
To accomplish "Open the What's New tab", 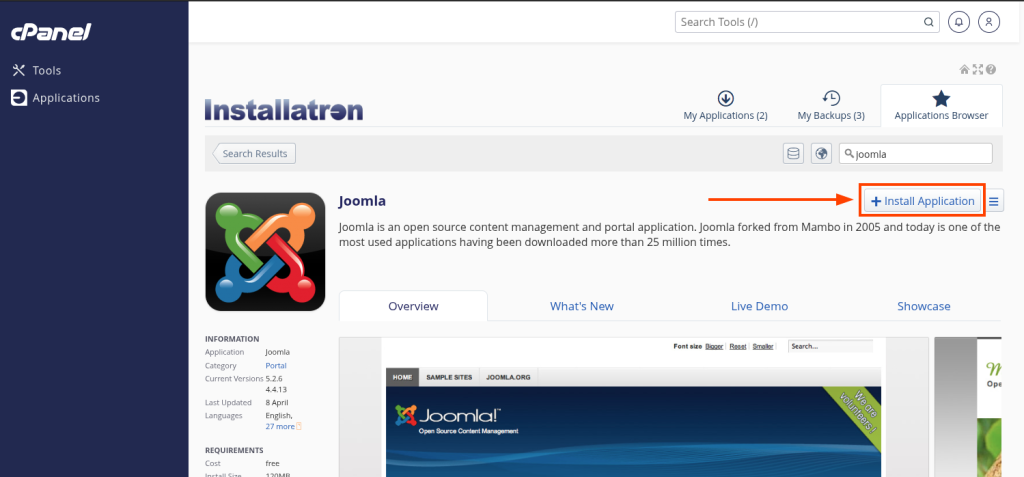I will (x=582, y=306).
